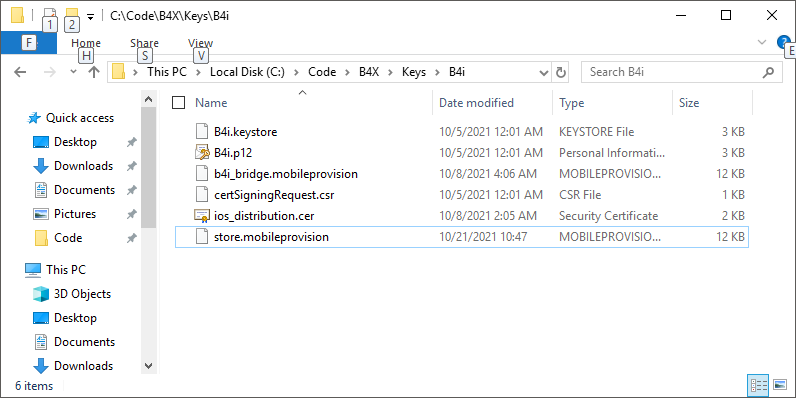The width and height of the screenshot is (796, 398).
Task: Open pinned Desktop under Quick access
Action: tap(75, 142)
